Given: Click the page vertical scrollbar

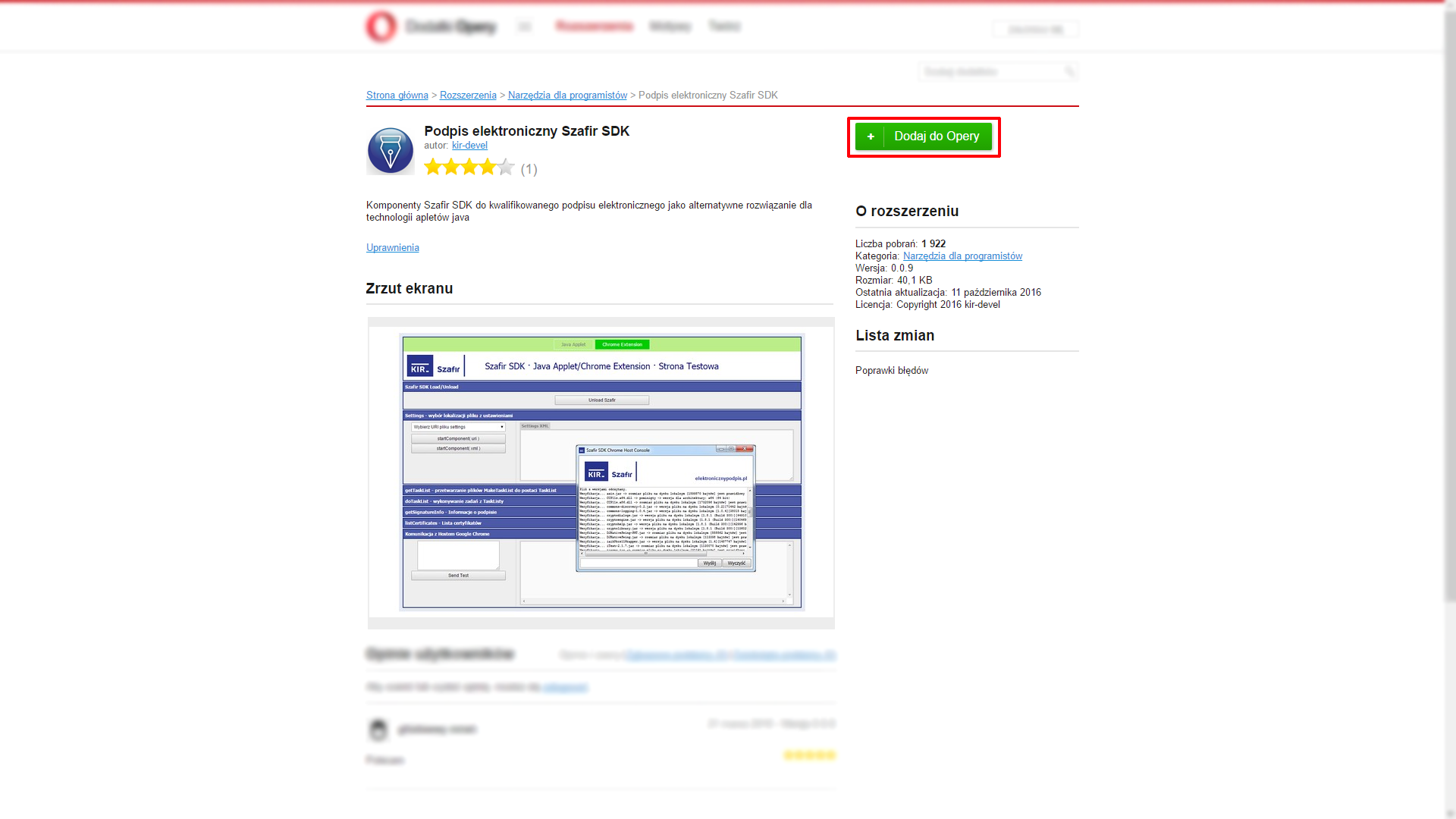Looking at the screenshot, I should (1449, 303).
